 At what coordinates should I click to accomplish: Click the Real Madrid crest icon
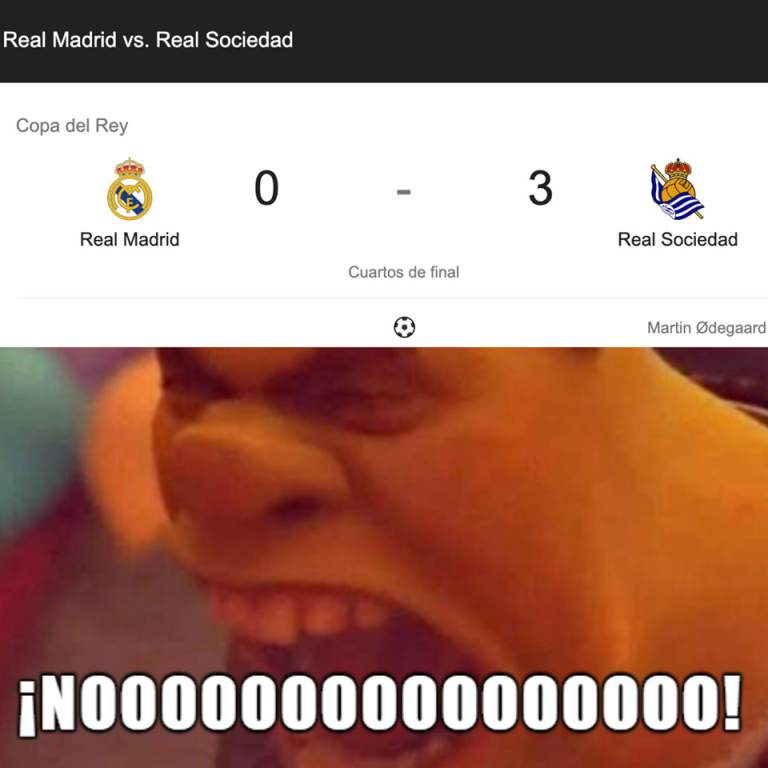click(130, 189)
